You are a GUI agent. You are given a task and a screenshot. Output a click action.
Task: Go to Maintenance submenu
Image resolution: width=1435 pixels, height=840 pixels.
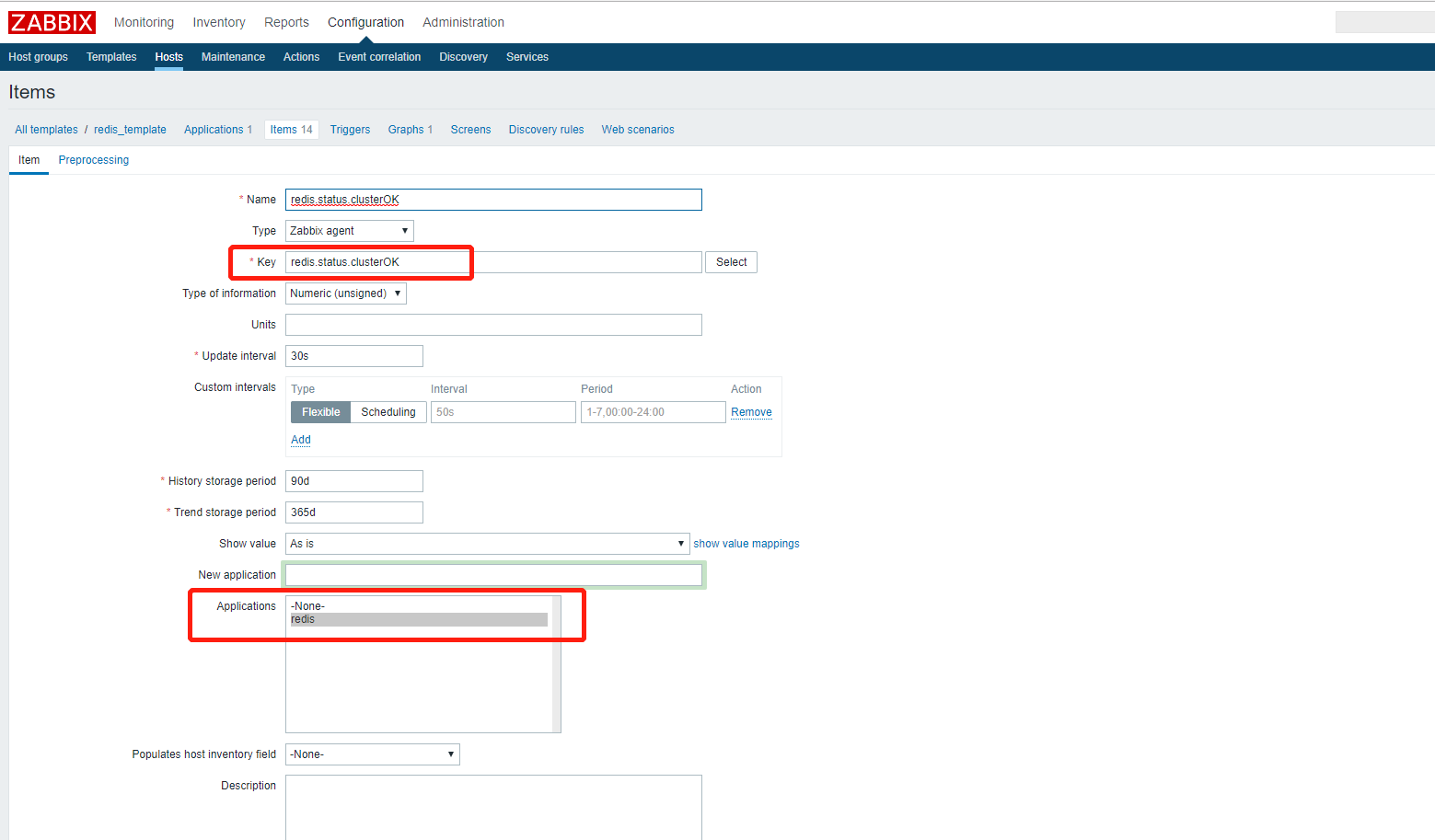[x=233, y=57]
